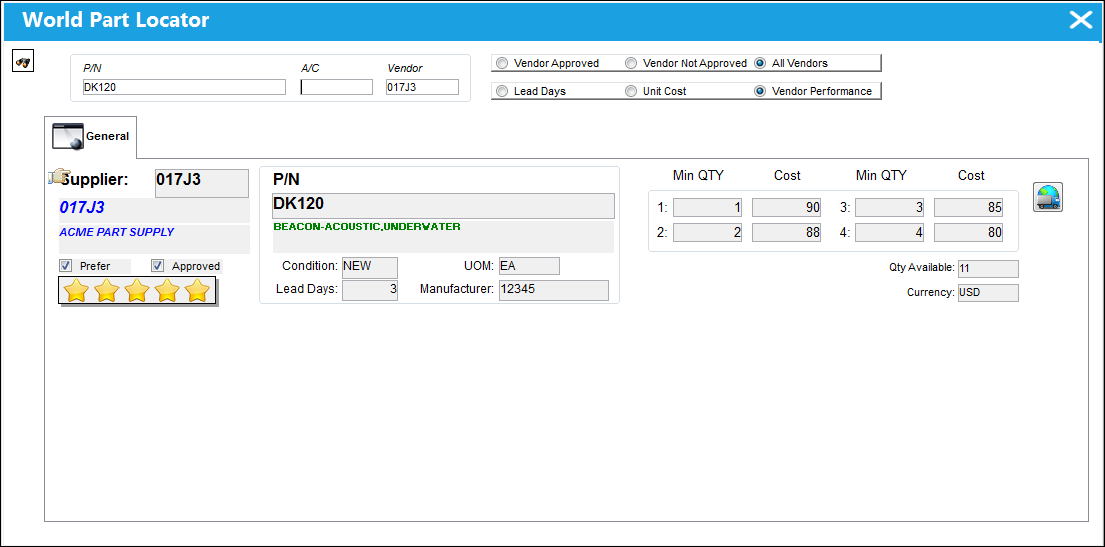Click the supplier hand-pointer icon
The height and width of the screenshot is (547, 1105).
59,176
